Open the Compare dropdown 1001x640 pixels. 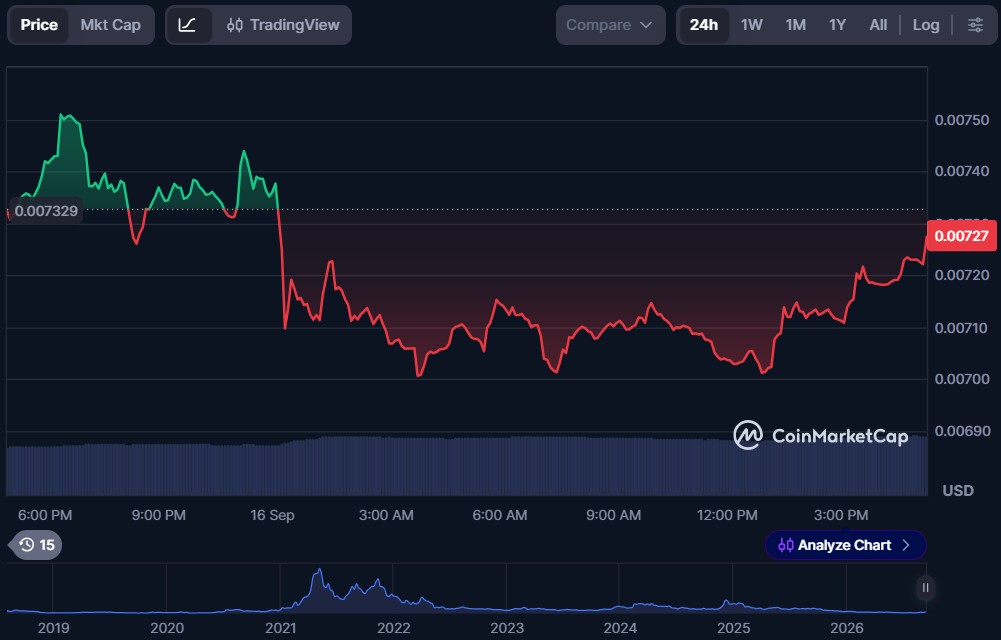tap(610, 25)
